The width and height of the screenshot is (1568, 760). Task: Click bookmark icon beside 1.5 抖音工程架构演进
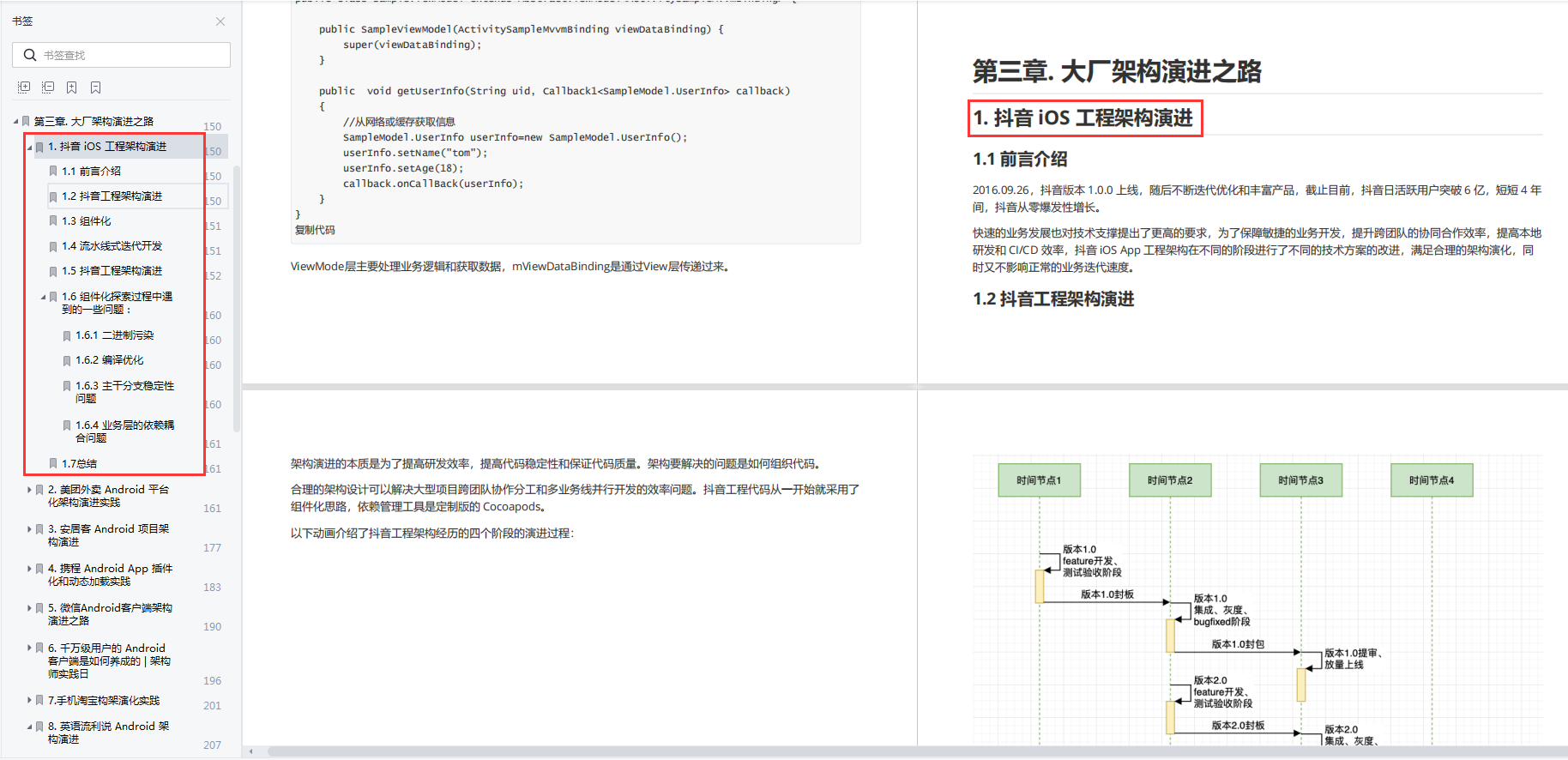53,271
